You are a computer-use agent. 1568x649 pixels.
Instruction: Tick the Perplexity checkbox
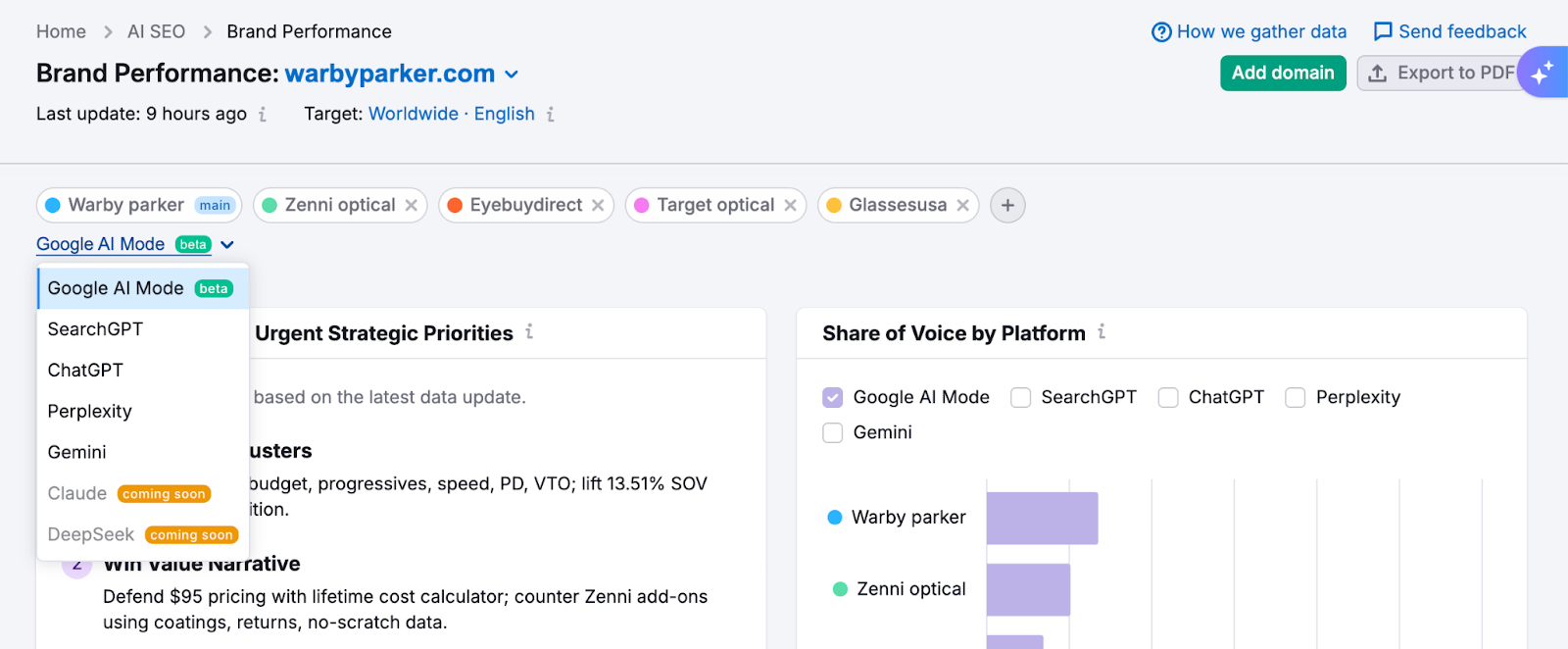[1296, 397]
